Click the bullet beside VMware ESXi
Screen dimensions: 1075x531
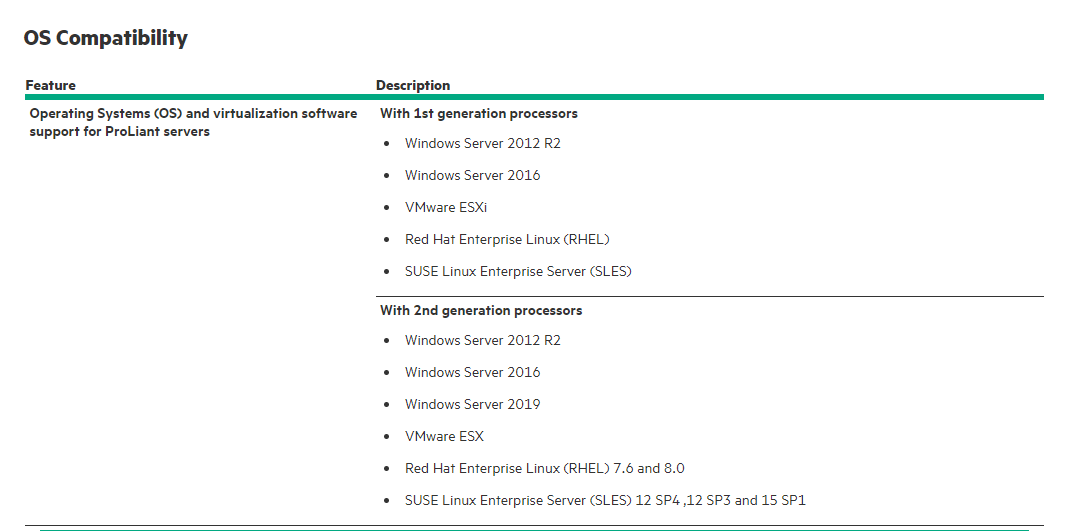(387, 208)
